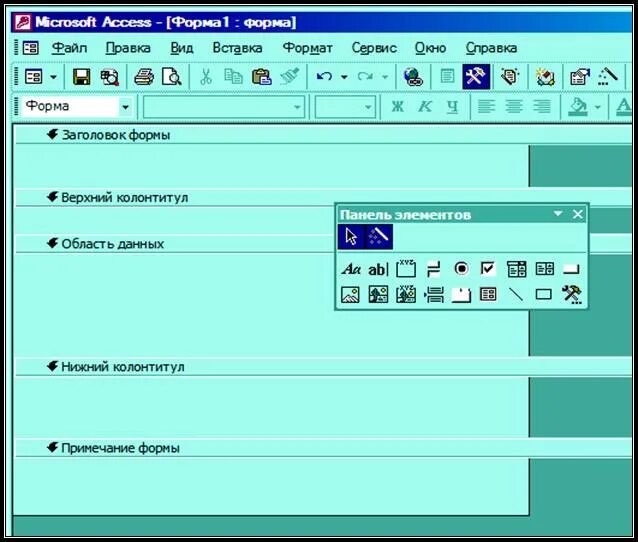Viewport: 638px width, 542px height.
Task: Open the Формат menu
Action: tap(308, 48)
